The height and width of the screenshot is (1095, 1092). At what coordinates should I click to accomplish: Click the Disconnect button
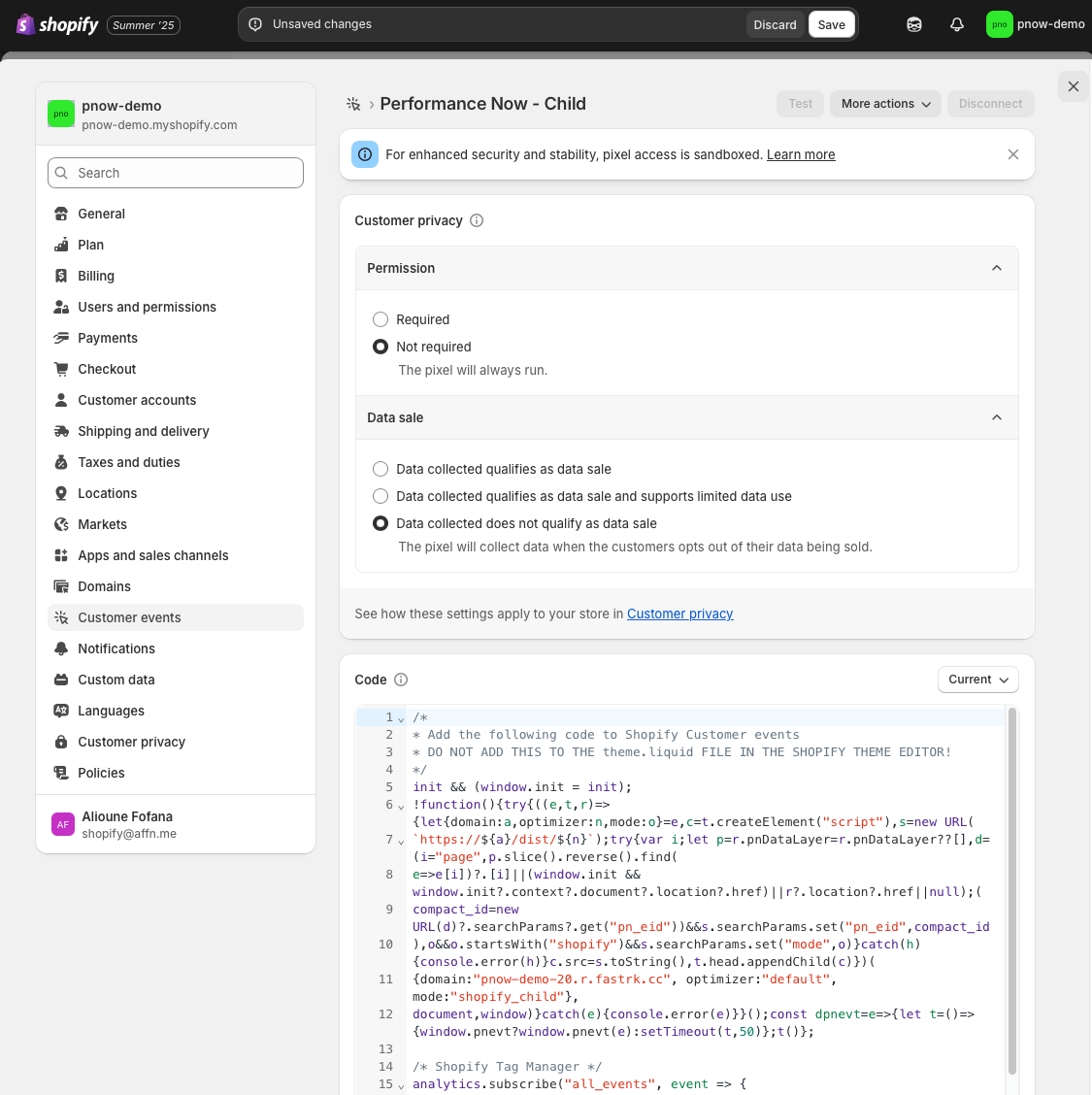[x=990, y=104]
